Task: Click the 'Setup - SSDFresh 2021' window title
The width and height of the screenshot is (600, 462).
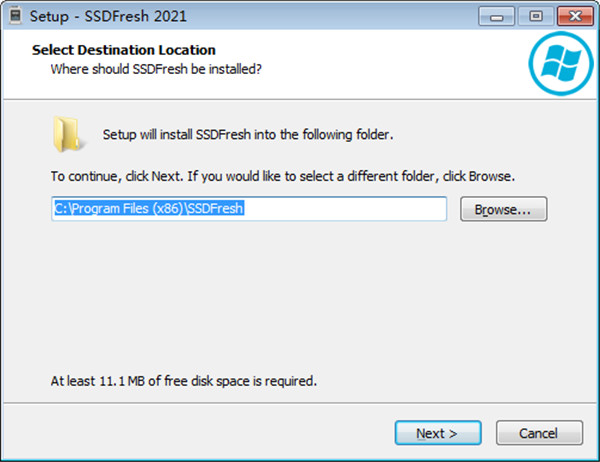Action: (x=107, y=17)
